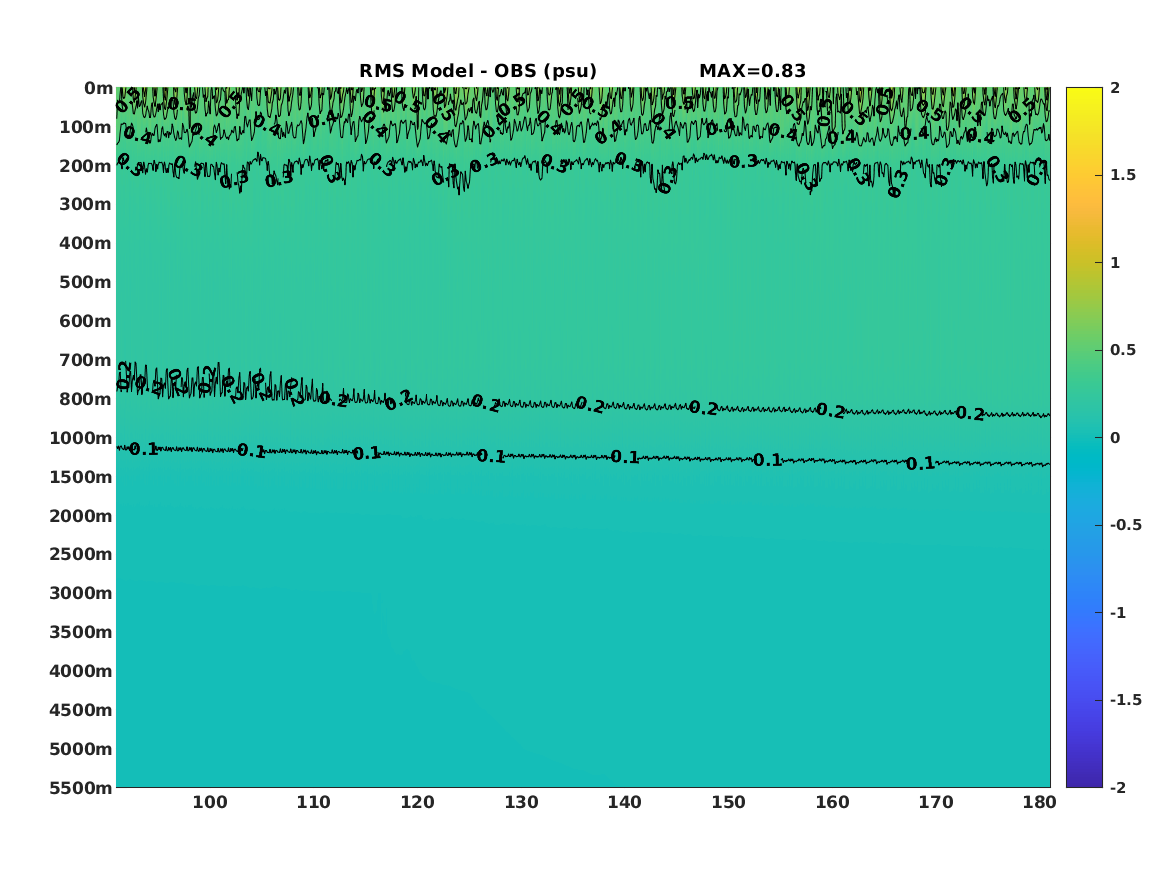Select the colorbar tick label "0.5"

[1123, 350]
